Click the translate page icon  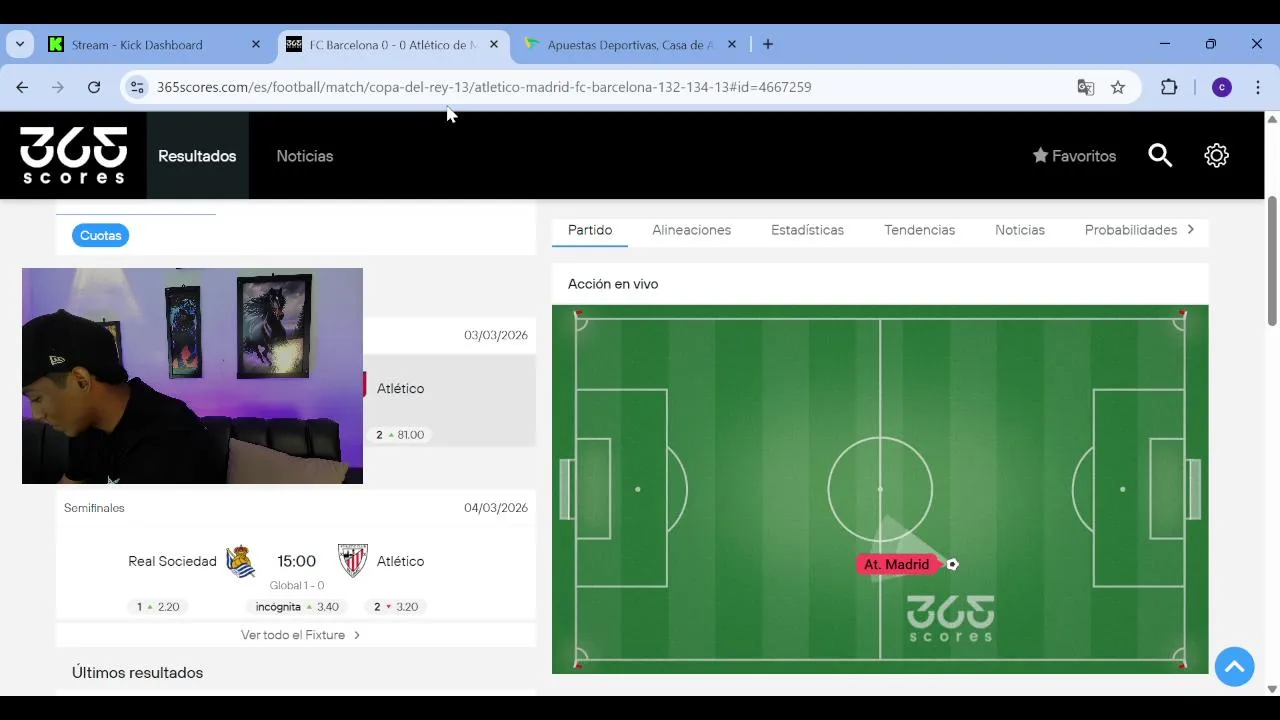tap(1086, 87)
